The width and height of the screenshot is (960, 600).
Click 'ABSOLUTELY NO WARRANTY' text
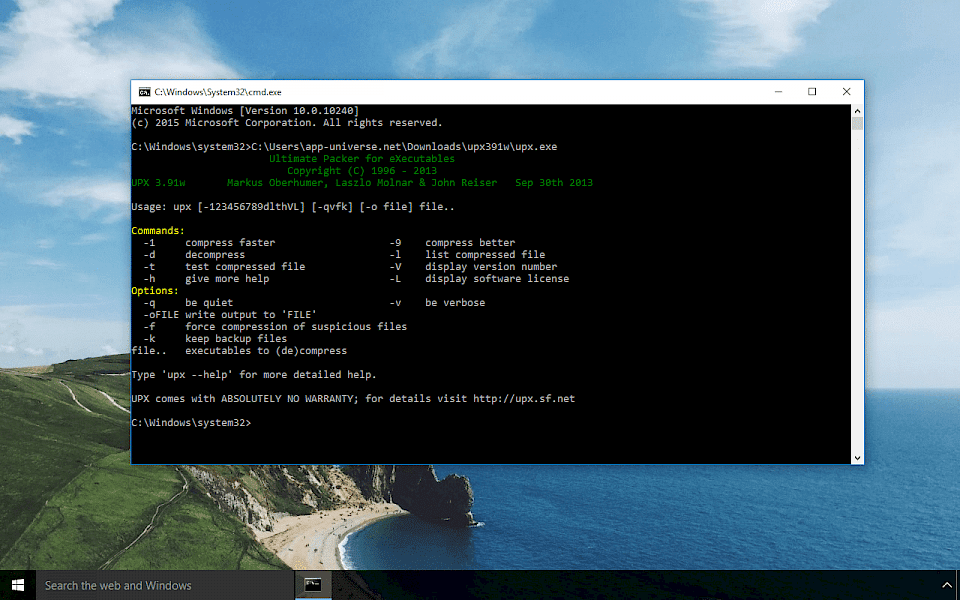(x=287, y=399)
